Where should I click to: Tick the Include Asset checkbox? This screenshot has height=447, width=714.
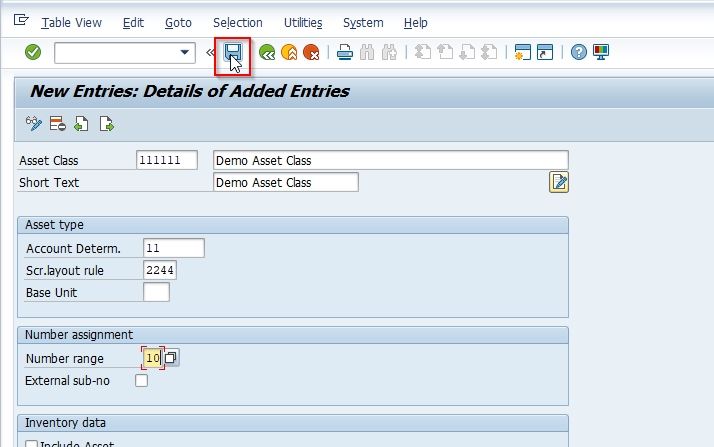click(31, 443)
